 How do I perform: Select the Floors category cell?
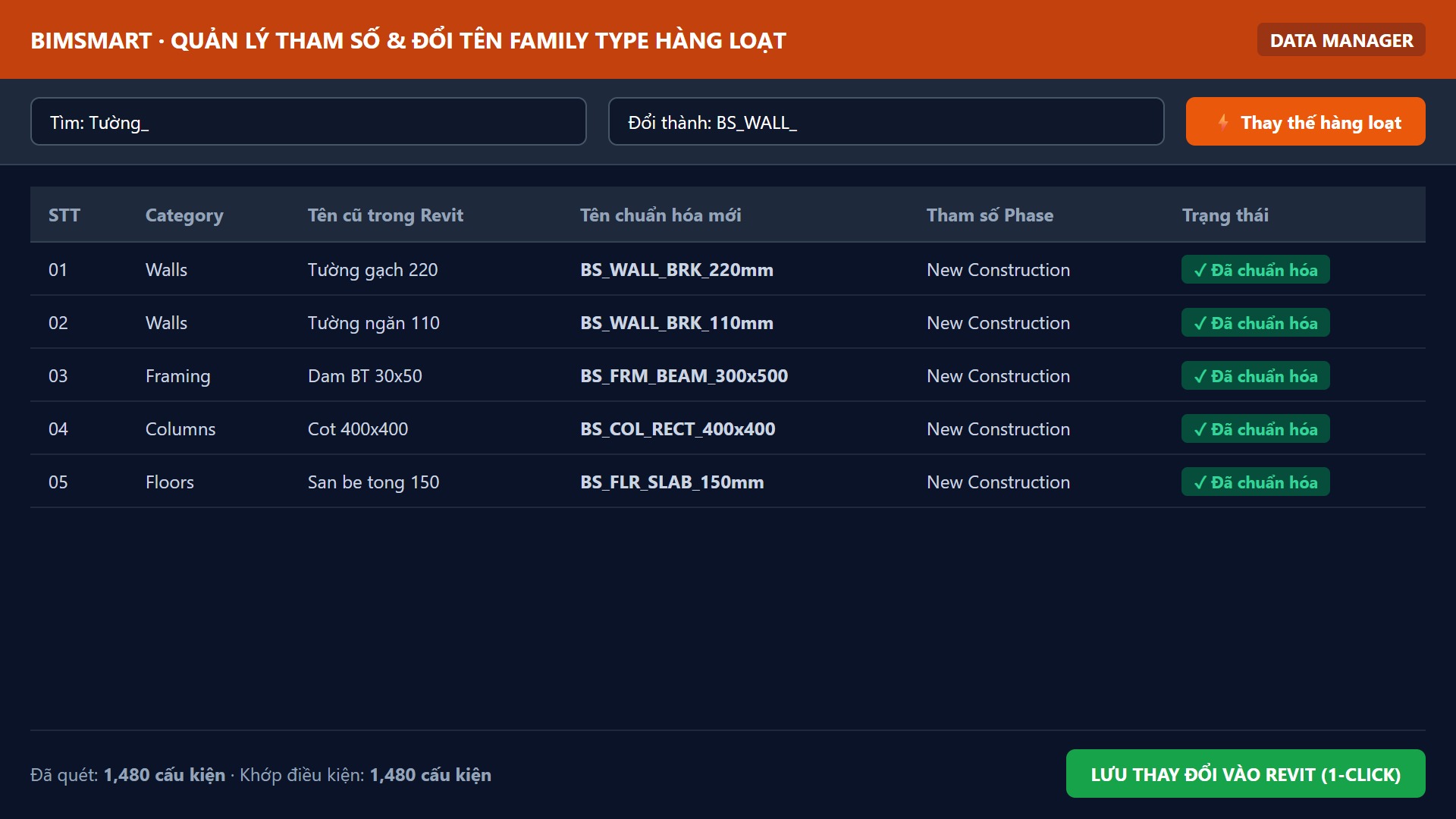(x=170, y=482)
